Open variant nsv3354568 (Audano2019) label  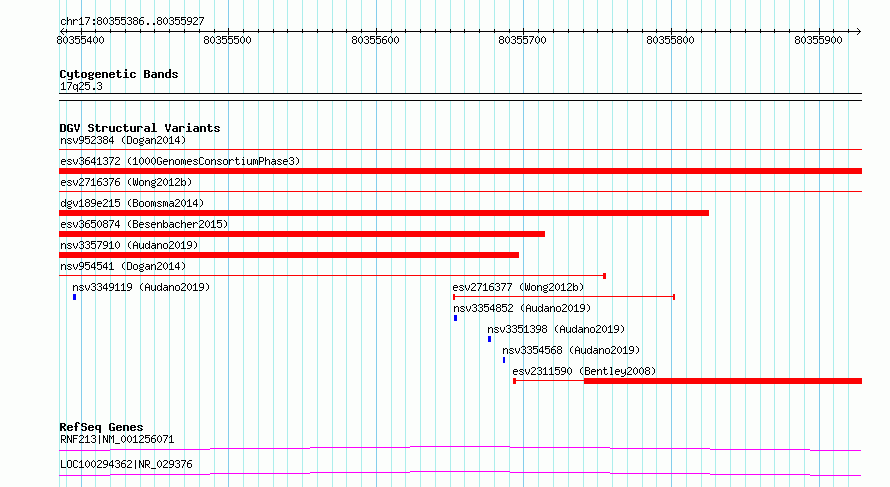click(x=571, y=350)
